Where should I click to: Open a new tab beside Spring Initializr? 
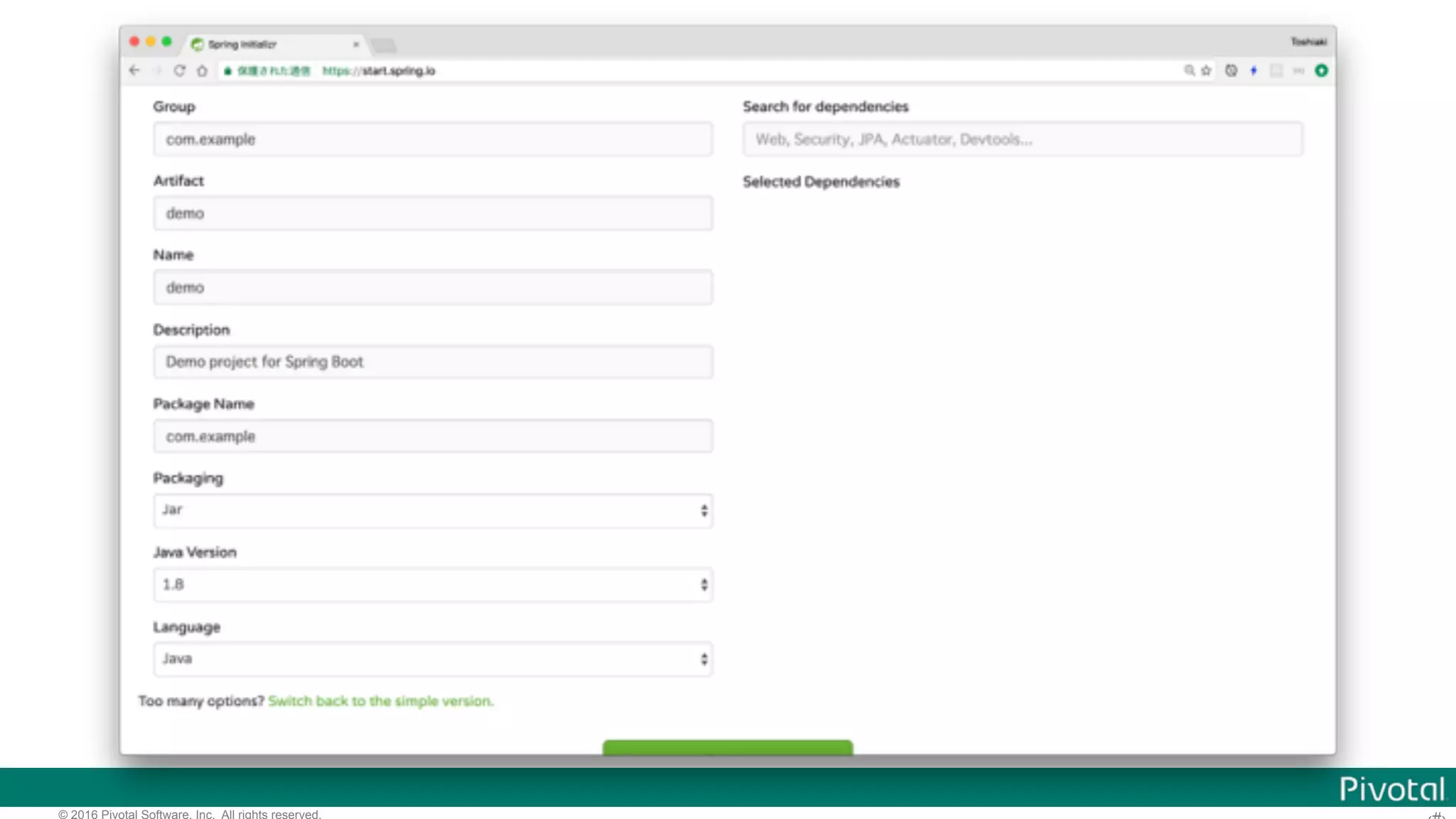(384, 45)
